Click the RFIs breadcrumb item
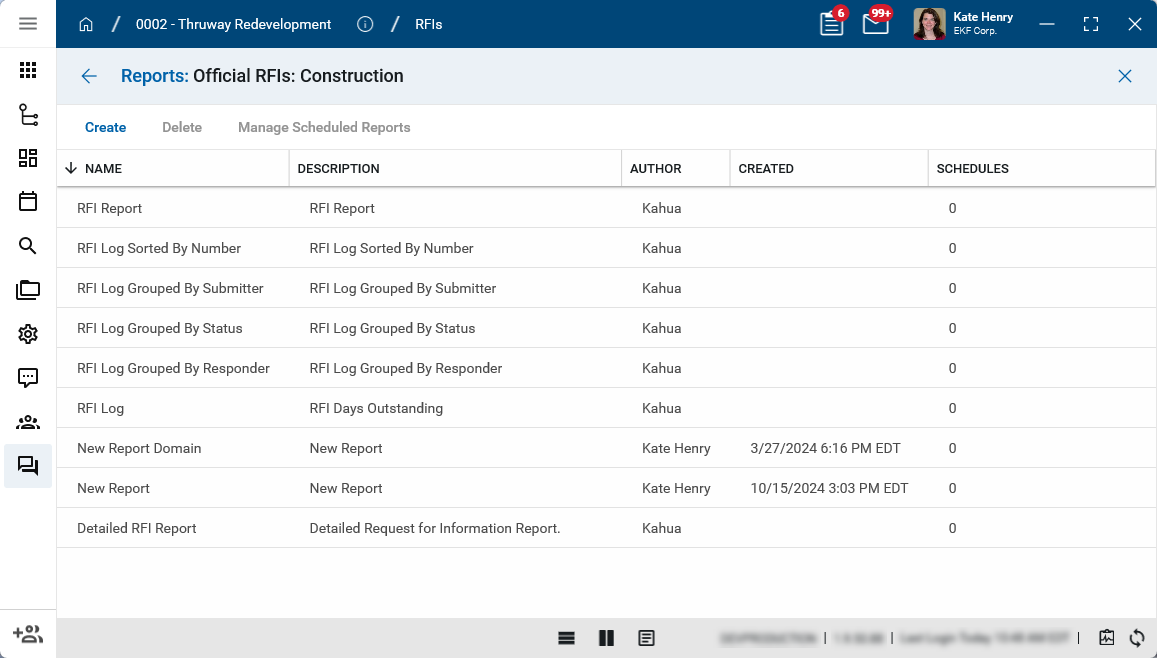The height and width of the screenshot is (658, 1157). coord(429,24)
